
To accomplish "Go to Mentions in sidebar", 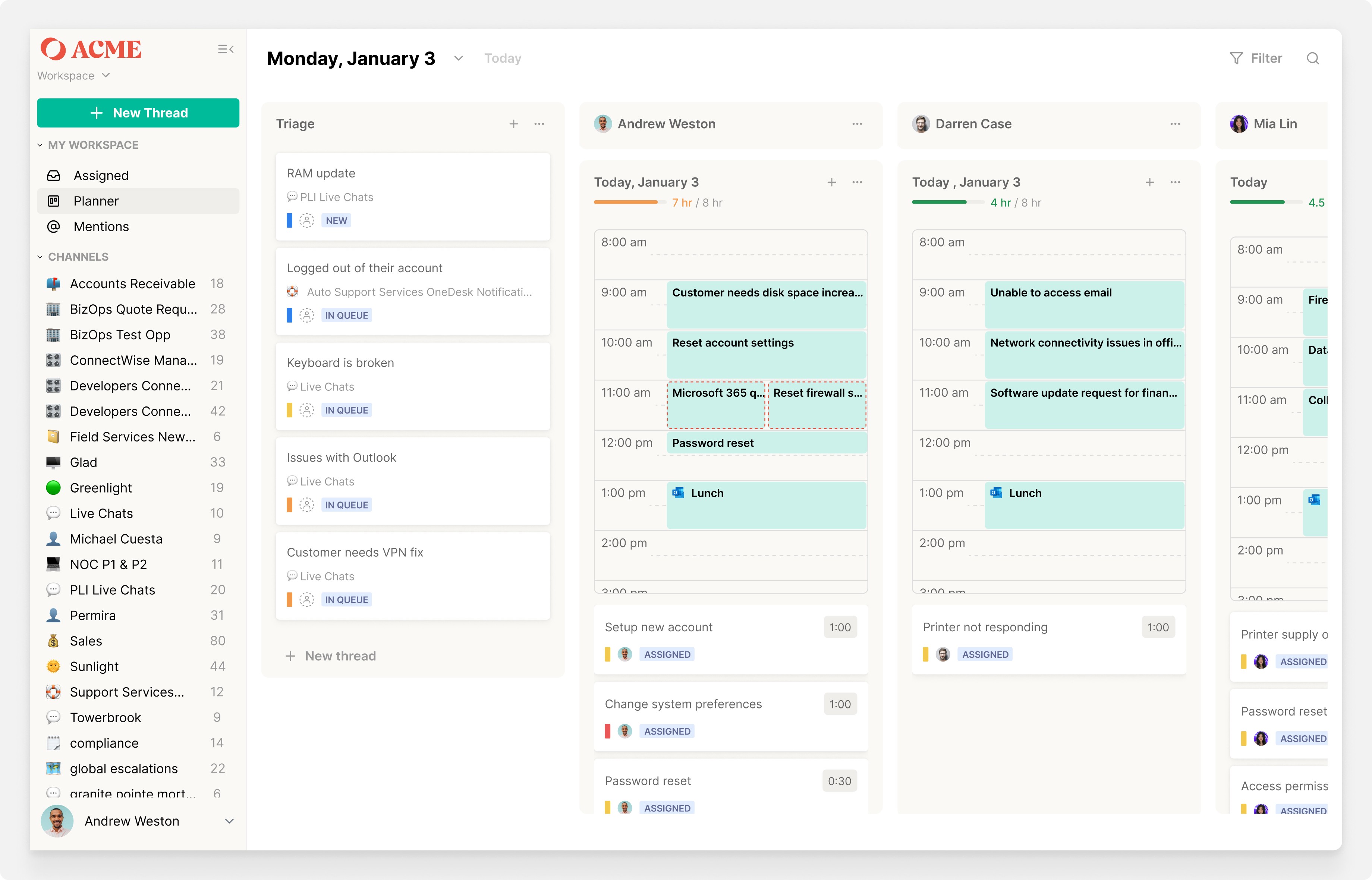I will [x=101, y=227].
